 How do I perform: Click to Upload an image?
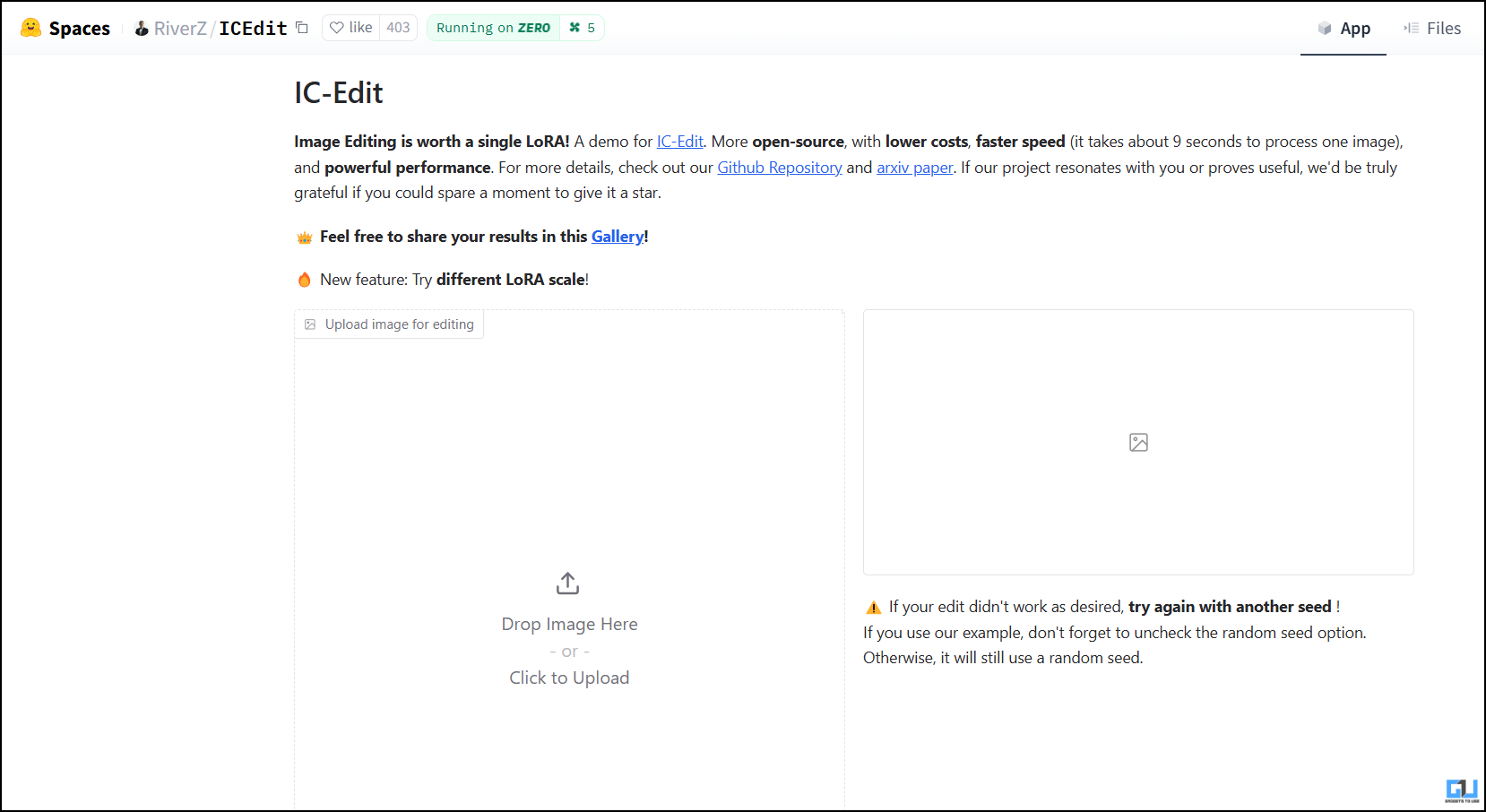(x=569, y=678)
